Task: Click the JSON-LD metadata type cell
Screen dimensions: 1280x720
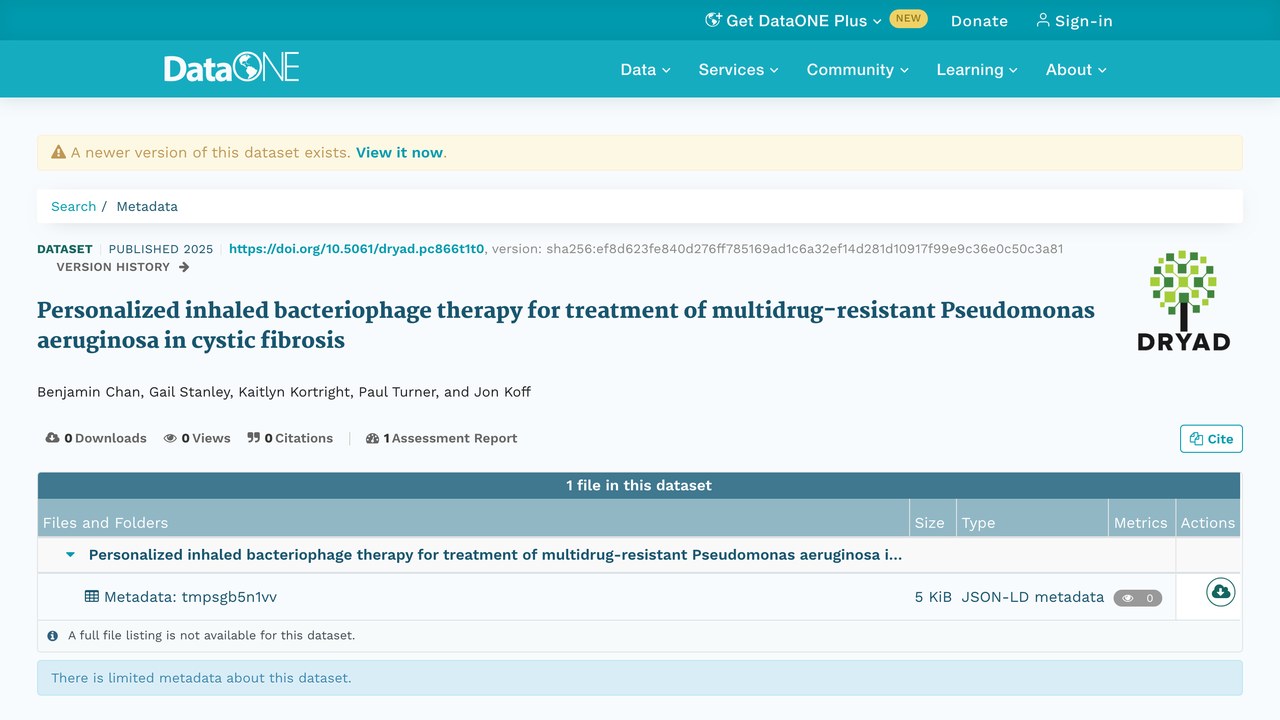Action: pos(1033,597)
